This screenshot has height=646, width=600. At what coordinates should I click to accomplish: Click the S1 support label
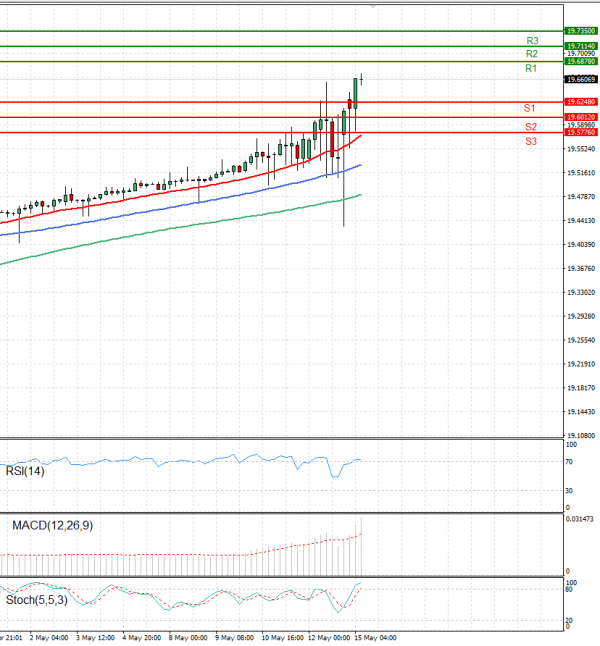(x=529, y=108)
